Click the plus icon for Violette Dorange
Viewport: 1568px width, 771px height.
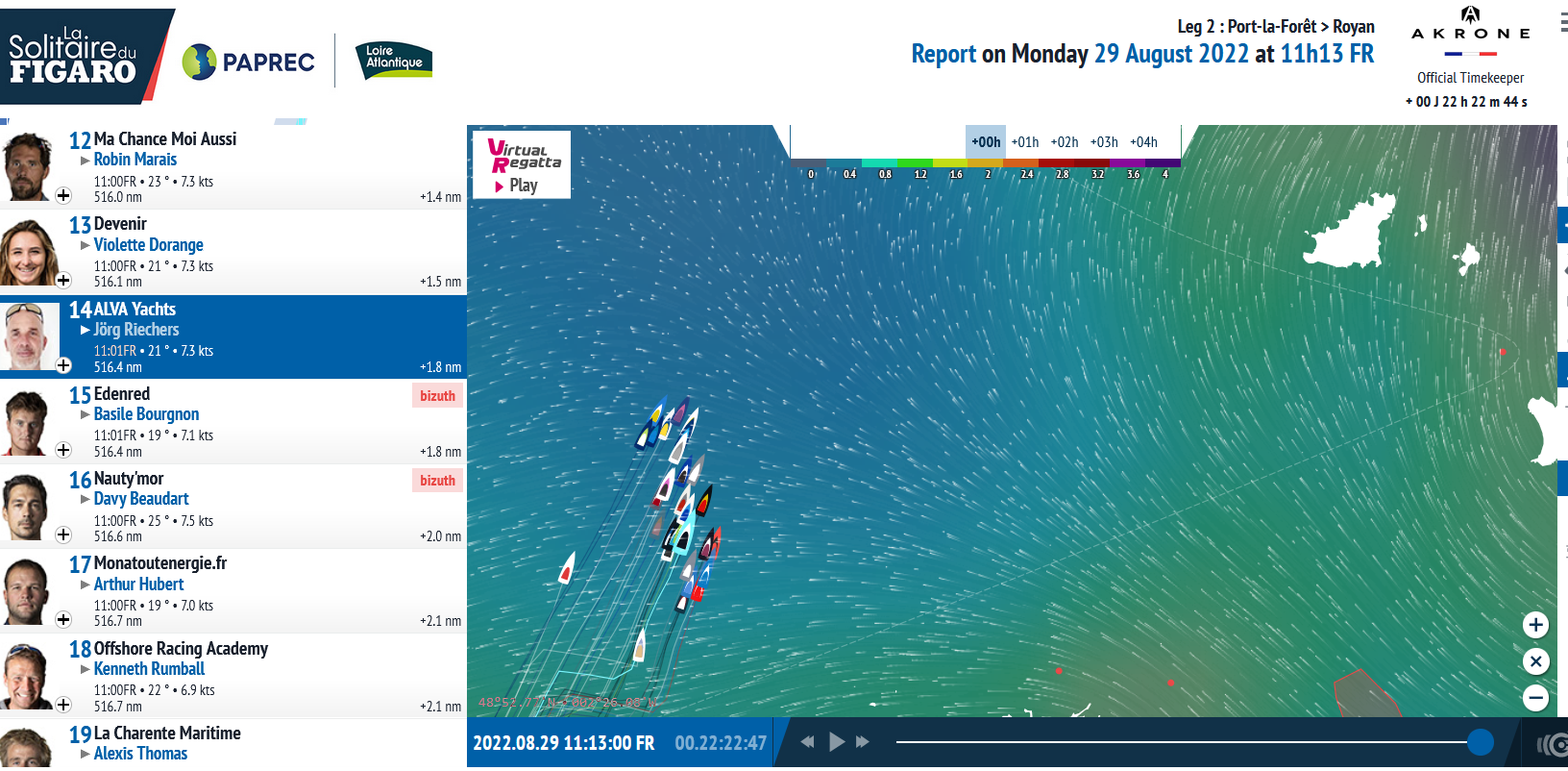click(x=63, y=281)
